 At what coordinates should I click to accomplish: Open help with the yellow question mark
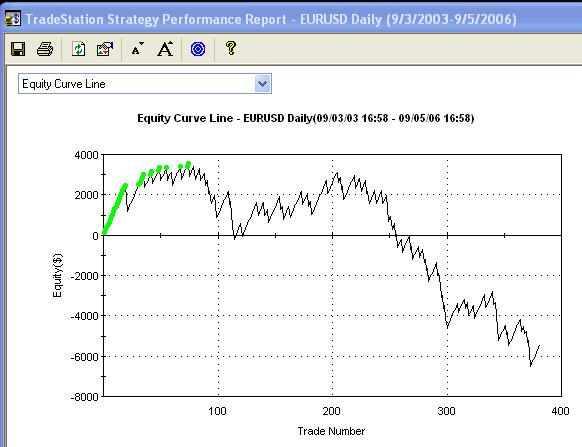click(230, 48)
